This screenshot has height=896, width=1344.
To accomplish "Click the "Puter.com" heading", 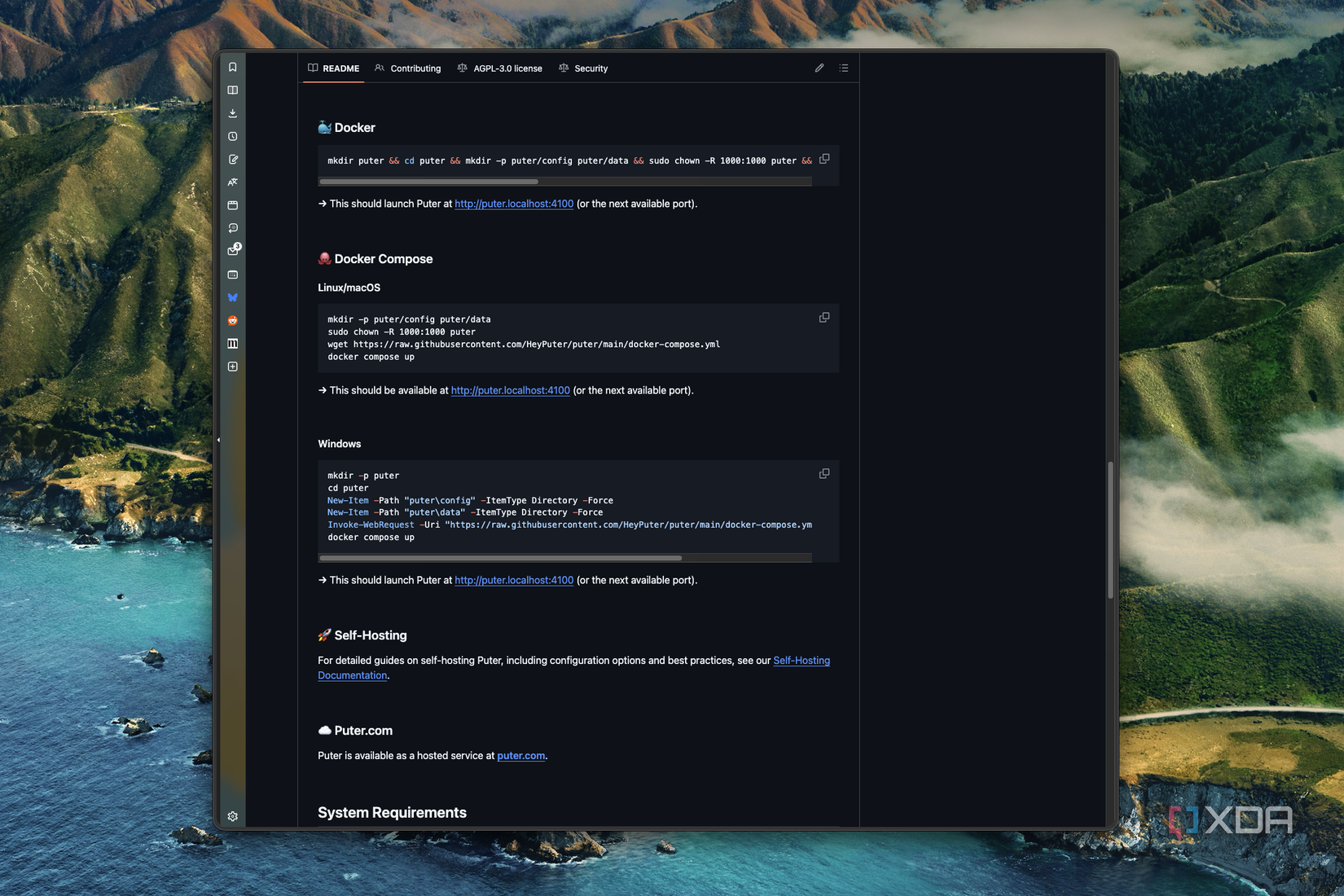I will click(x=363, y=731).
